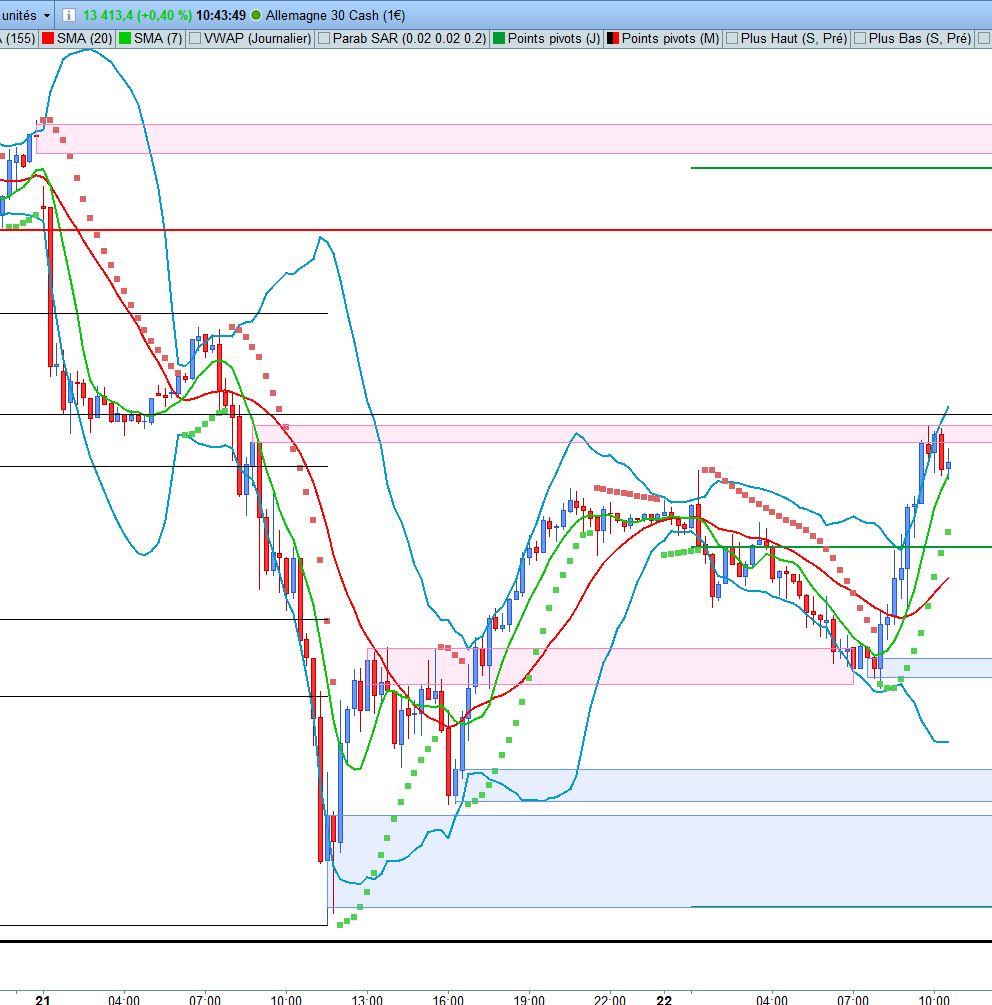Viewport: 992px width, 1005px height.
Task: Open the unités dropdown arrow
Action: coord(47,15)
